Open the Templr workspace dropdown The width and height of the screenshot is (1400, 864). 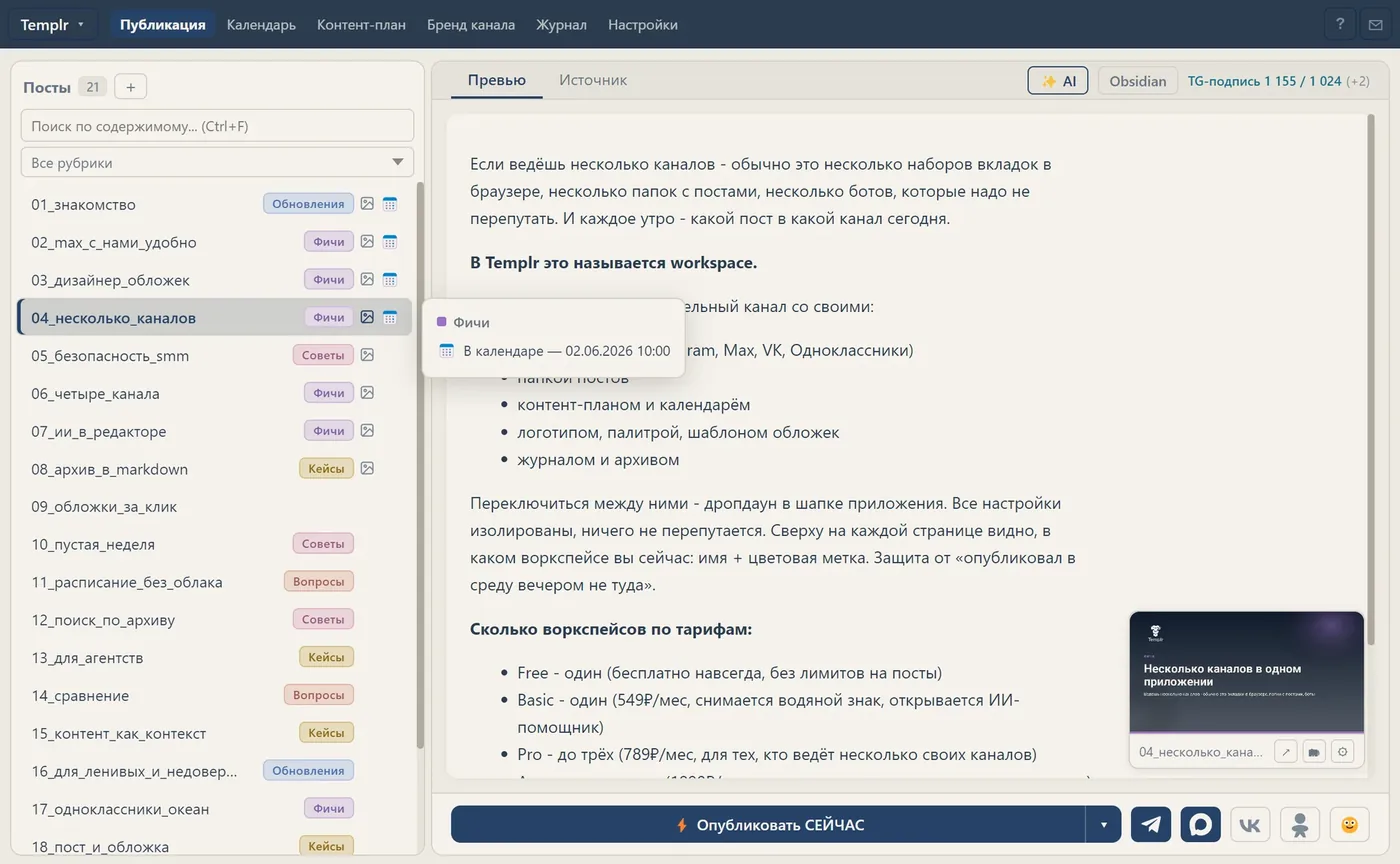point(53,24)
